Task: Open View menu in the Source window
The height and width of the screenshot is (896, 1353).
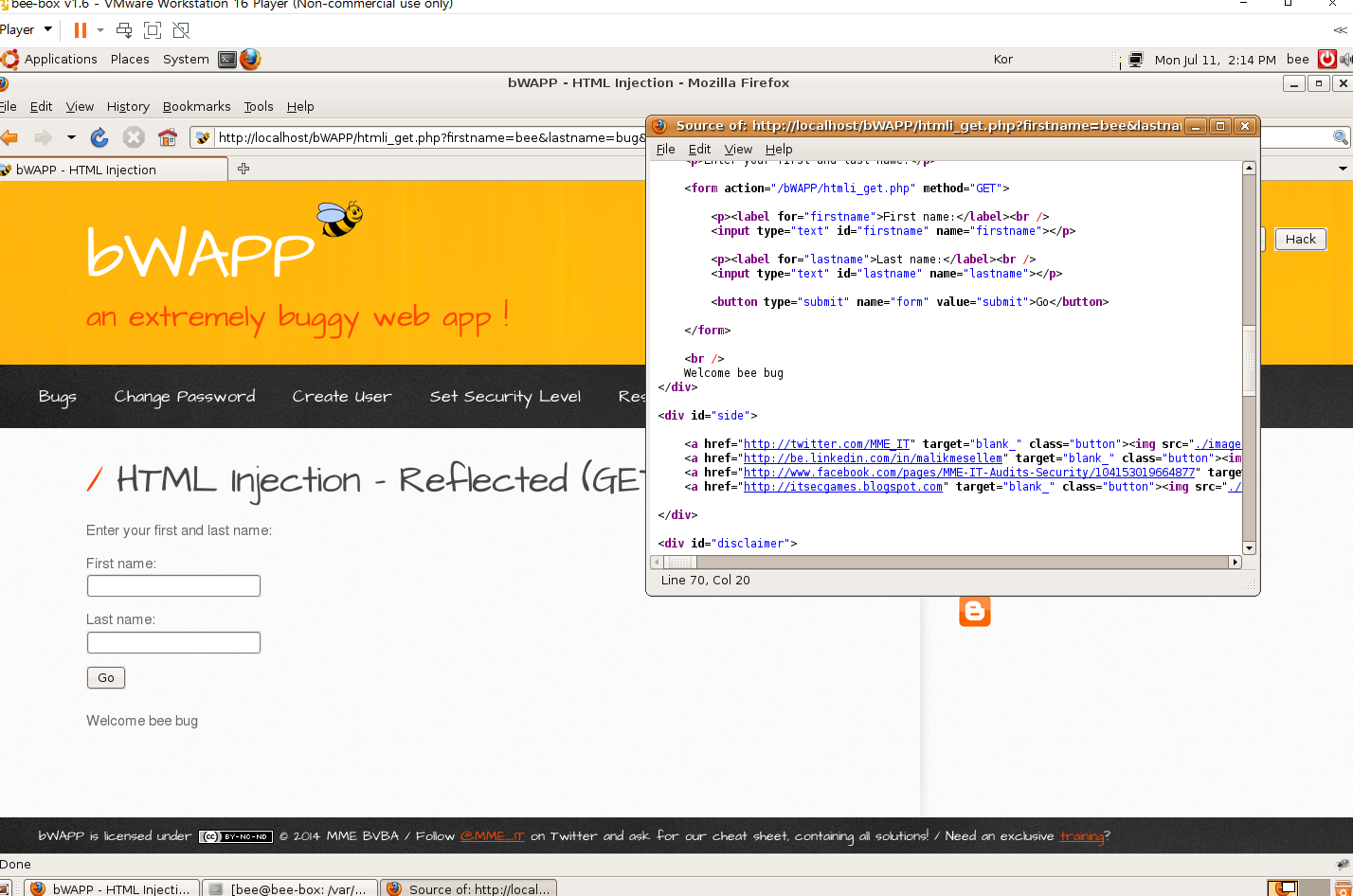Action: point(738,149)
